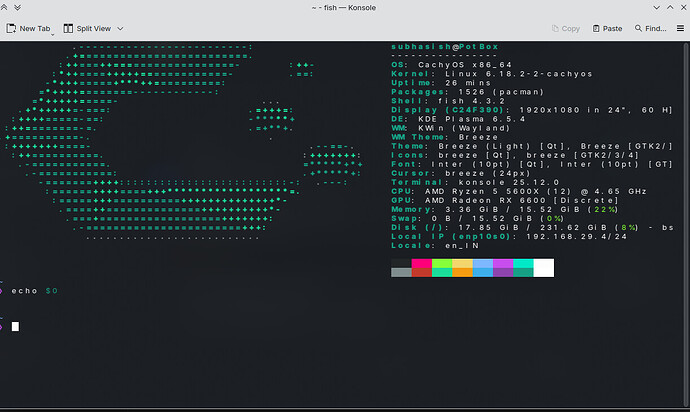690x412 pixels.
Task: Click the Disk (/): 17.85 GiB line
Action: [x=532, y=227]
